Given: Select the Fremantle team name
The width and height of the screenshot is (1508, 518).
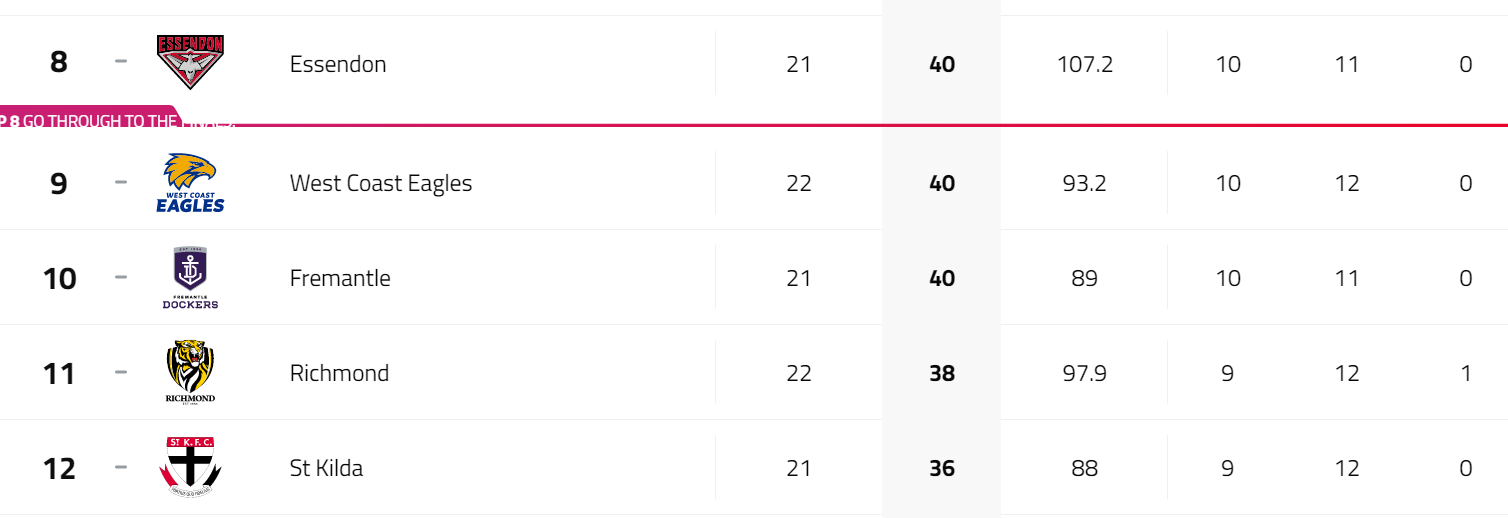Looking at the screenshot, I should (340, 278).
